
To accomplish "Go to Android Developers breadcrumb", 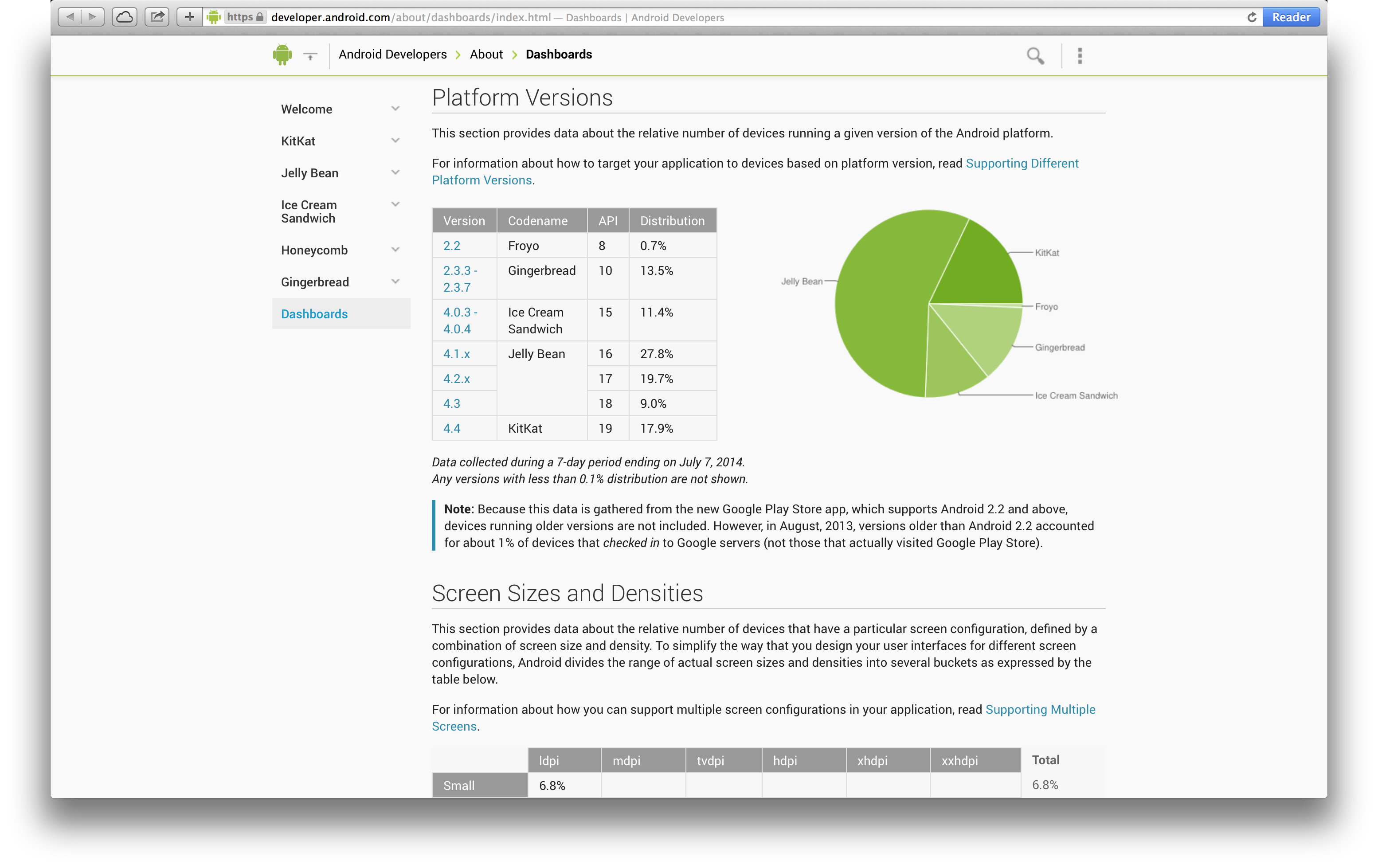I will pos(392,55).
